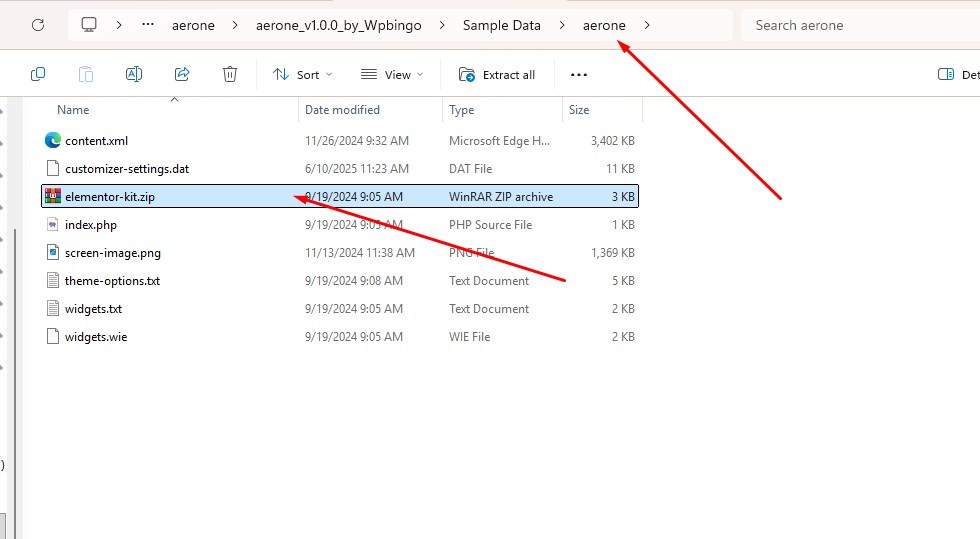
Task: Select the customizer-settings.dat file name
Action: [127, 169]
